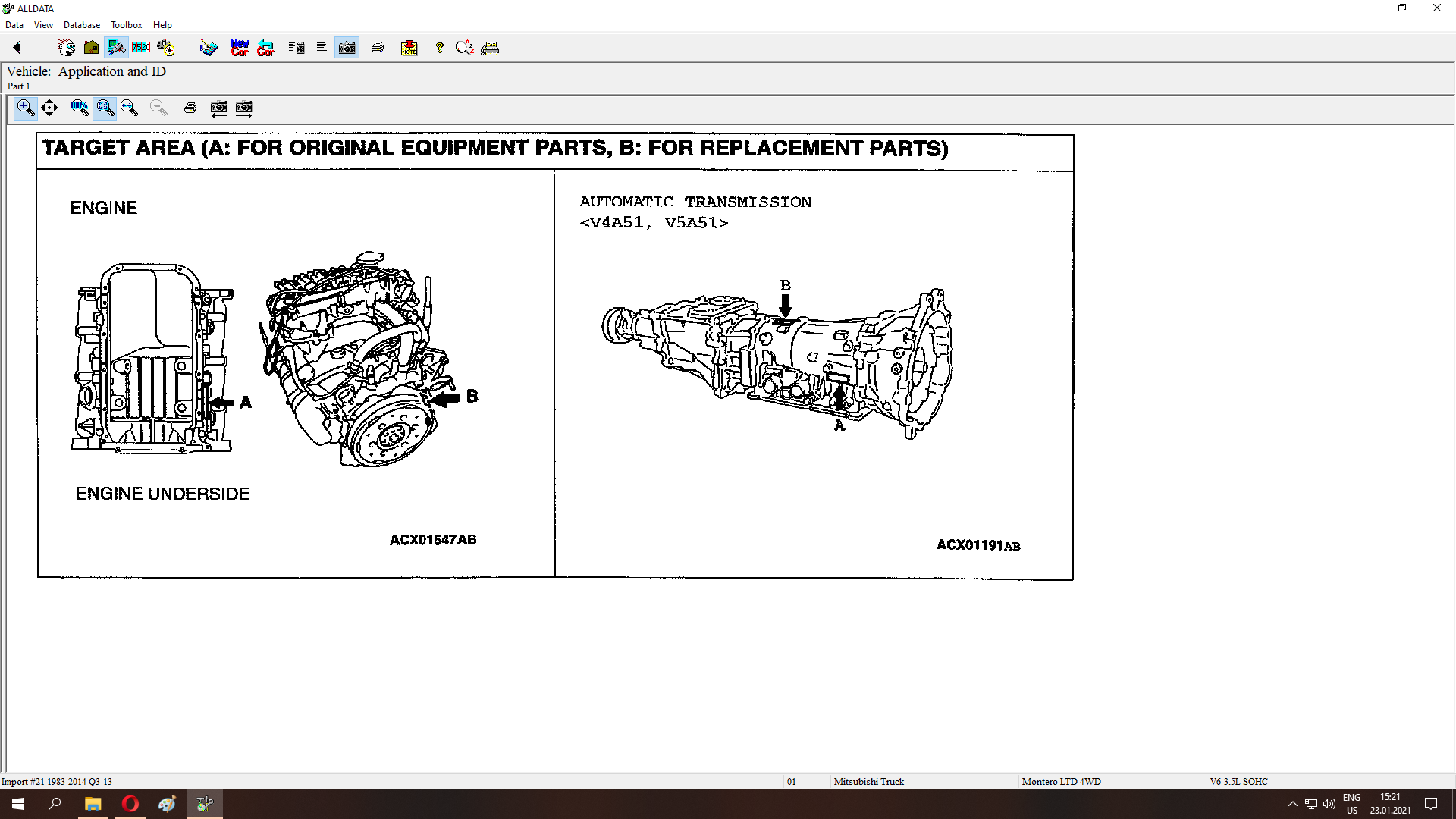
Task: Click the previous car arrow icon
Action: 265,48
